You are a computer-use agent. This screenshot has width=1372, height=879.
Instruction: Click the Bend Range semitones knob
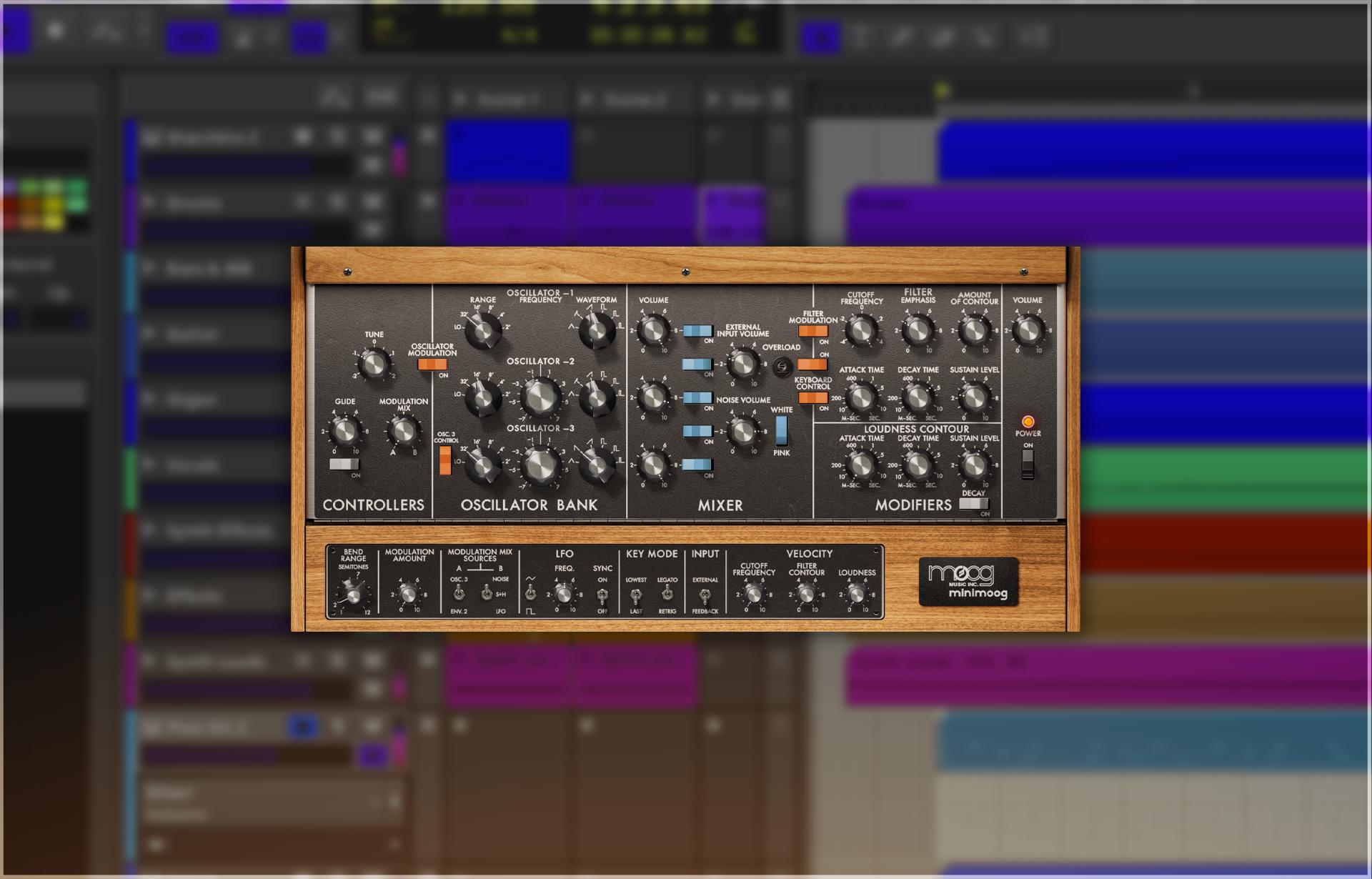click(x=352, y=594)
